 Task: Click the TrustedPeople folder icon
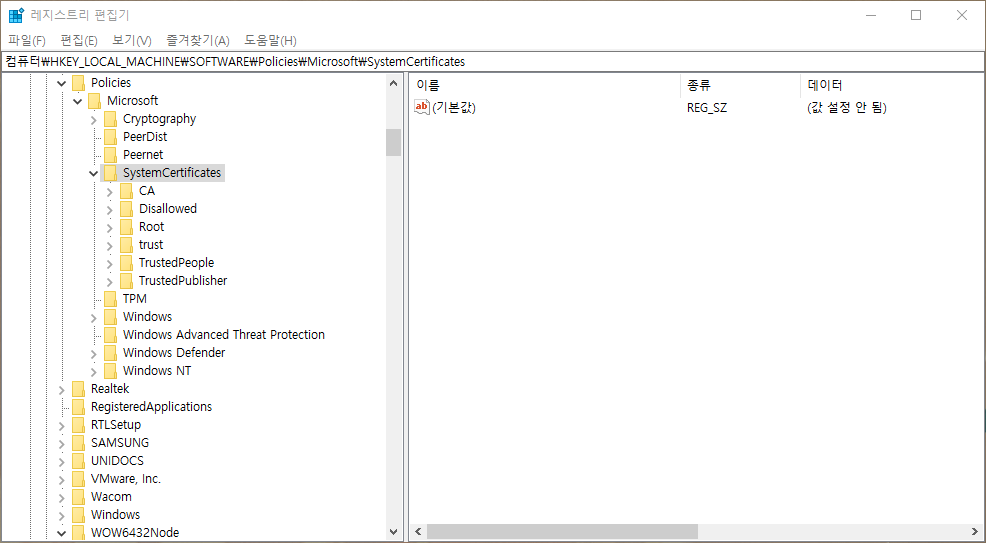(x=126, y=263)
